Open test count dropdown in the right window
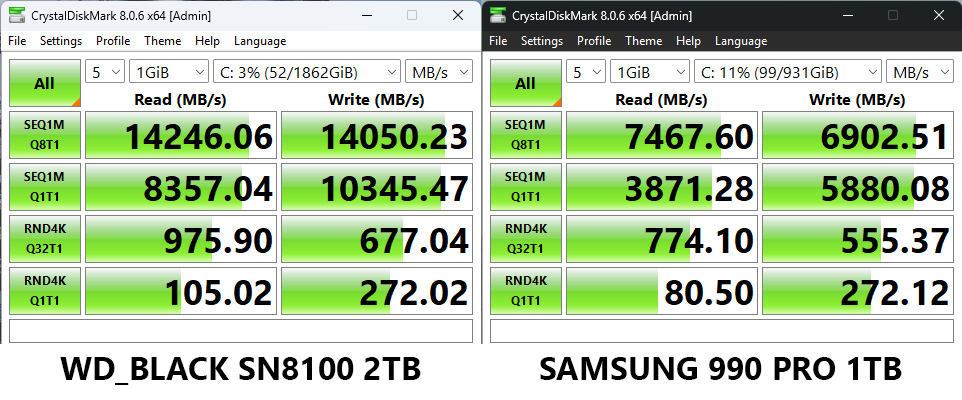The height and width of the screenshot is (400, 962). pyautogui.click(x=586, y=72)
